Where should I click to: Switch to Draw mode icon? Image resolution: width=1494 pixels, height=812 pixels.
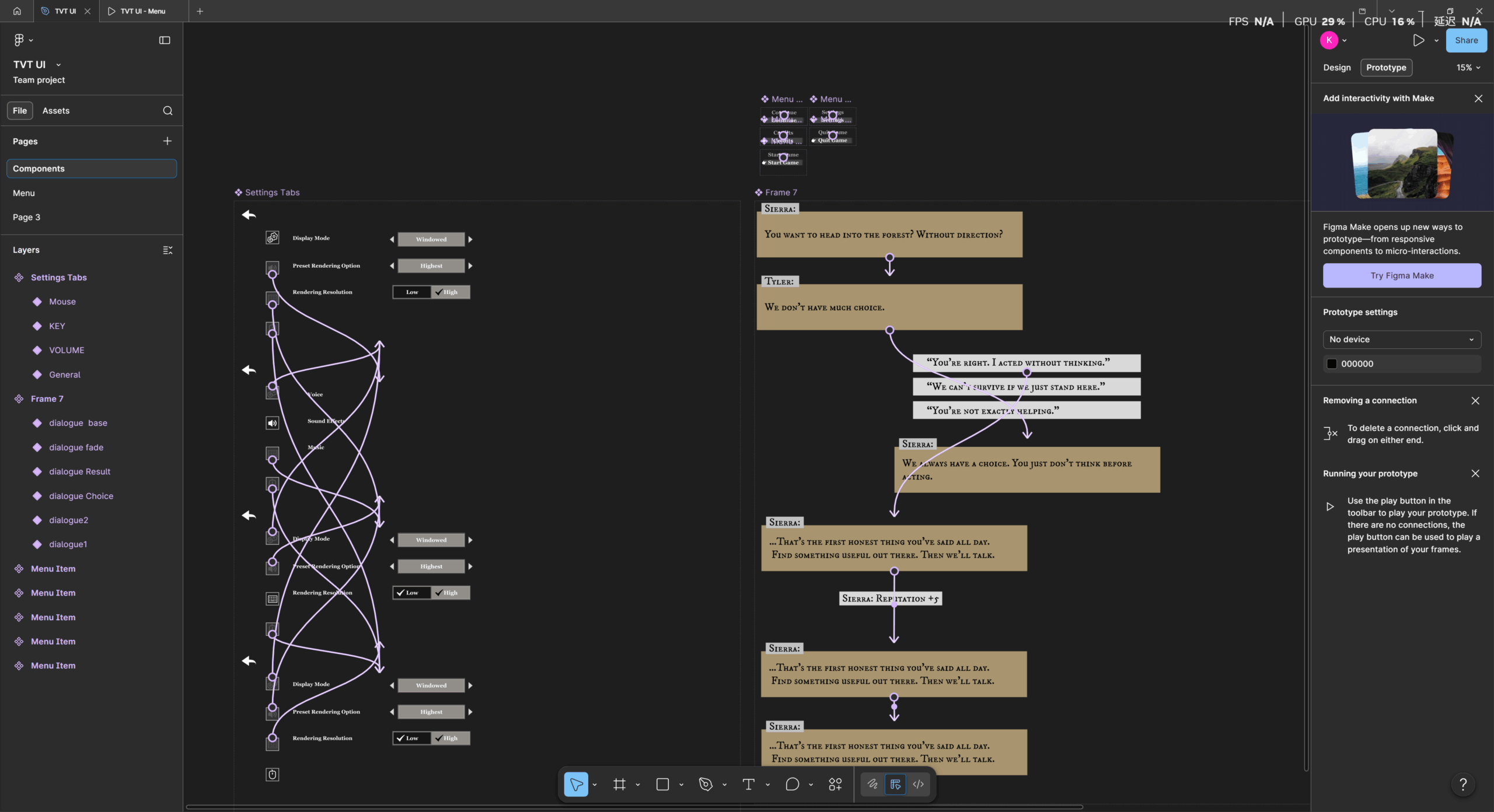(872, 785)
